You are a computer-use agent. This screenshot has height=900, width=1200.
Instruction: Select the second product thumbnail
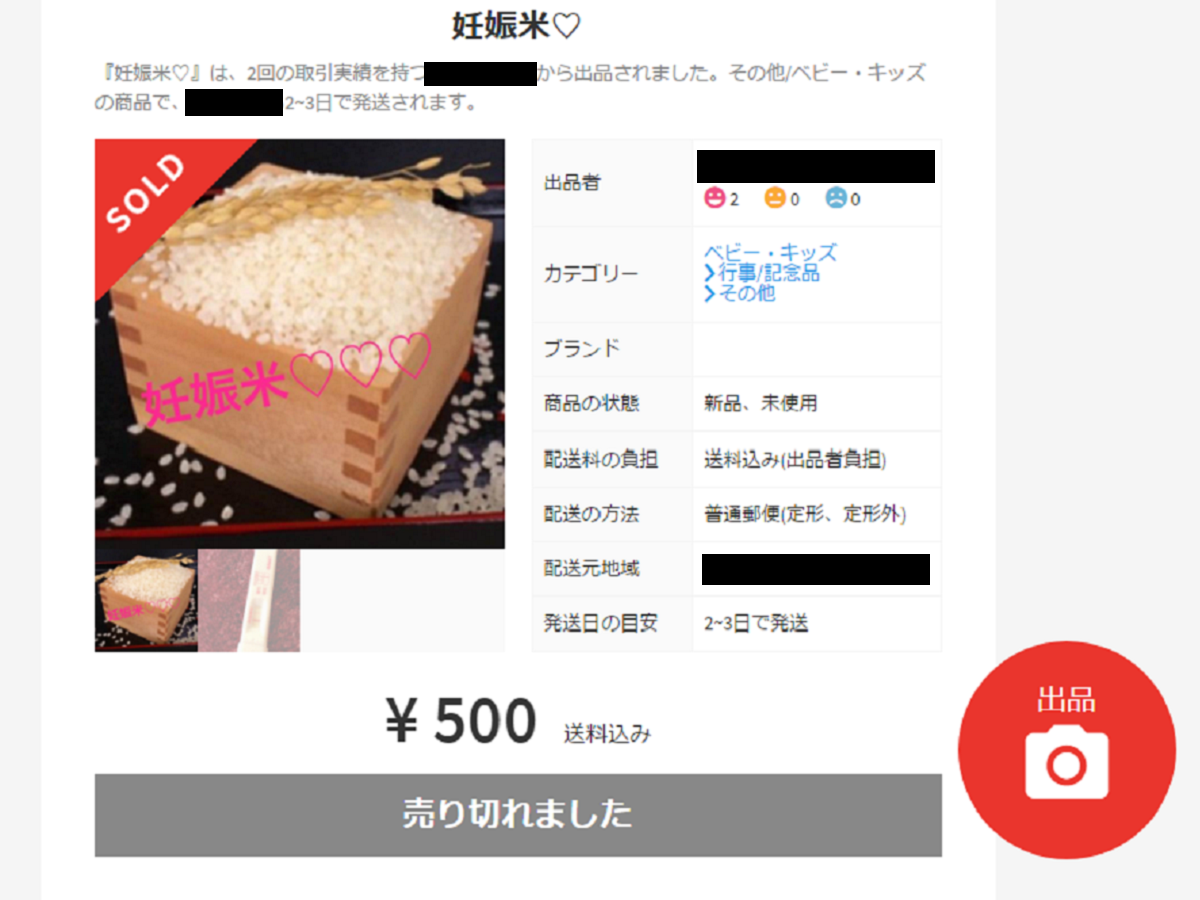coord(249,600)
